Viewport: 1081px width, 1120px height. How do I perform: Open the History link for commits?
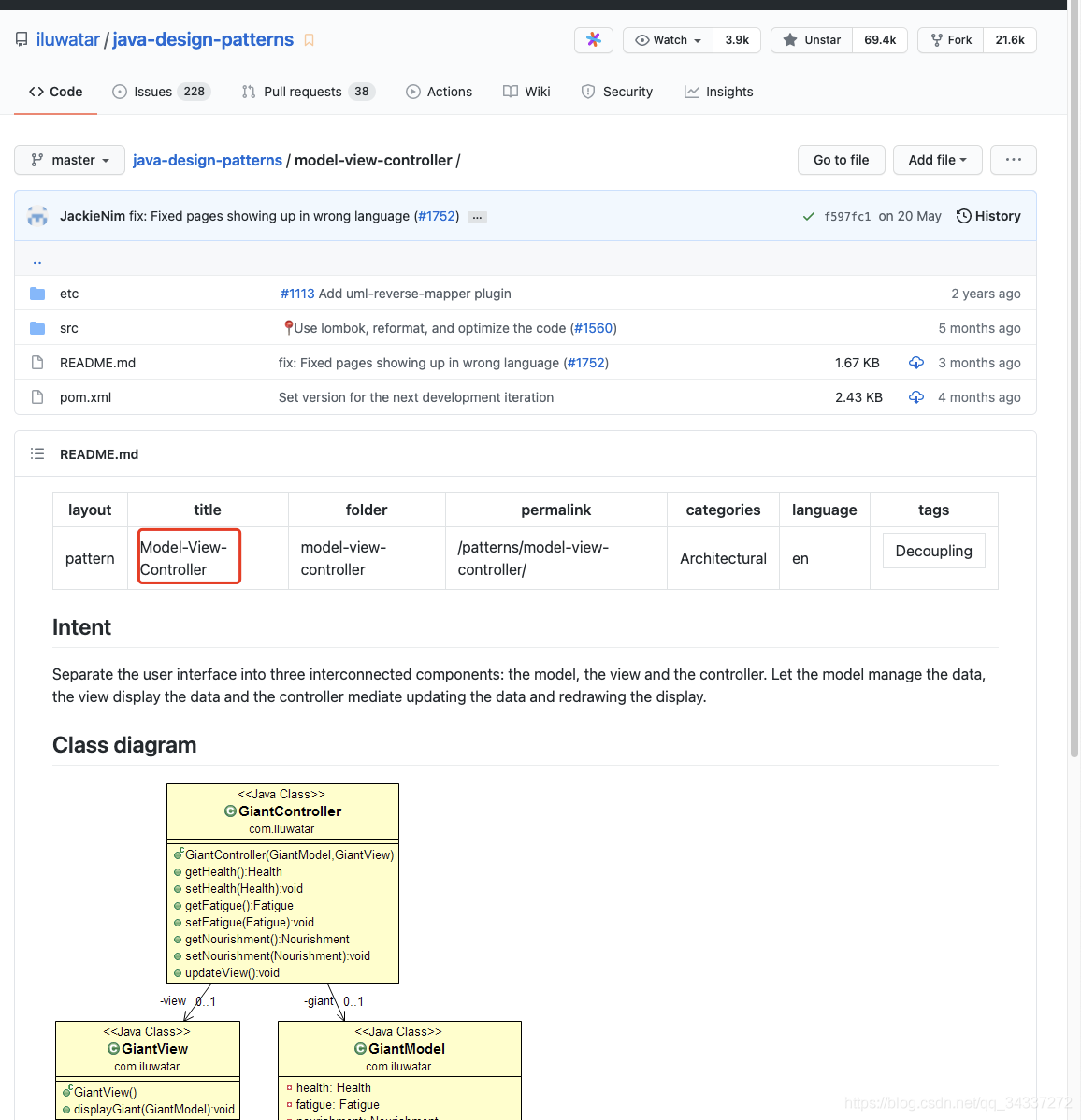988,216
